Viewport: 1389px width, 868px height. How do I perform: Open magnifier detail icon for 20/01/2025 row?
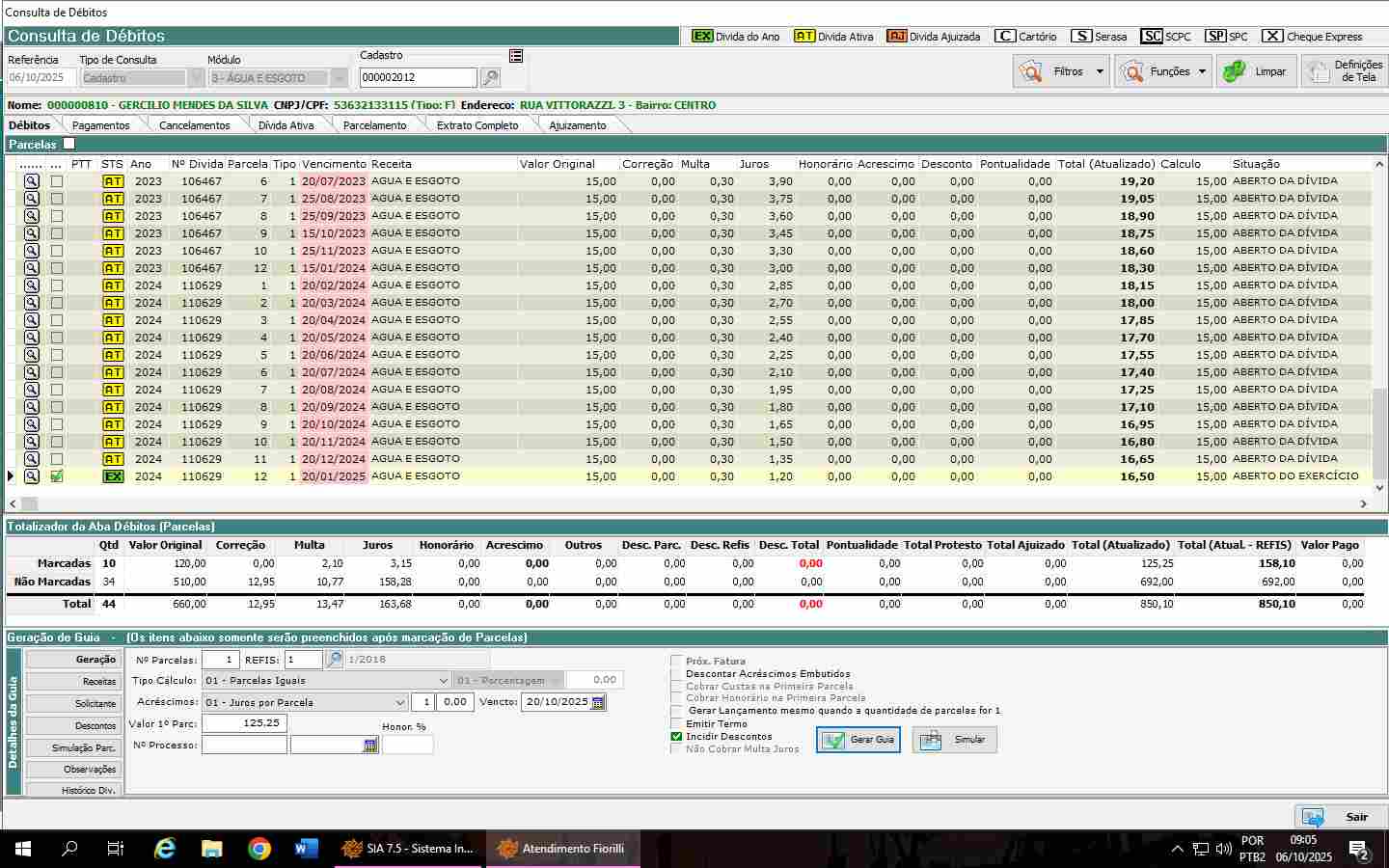point(32,476)
